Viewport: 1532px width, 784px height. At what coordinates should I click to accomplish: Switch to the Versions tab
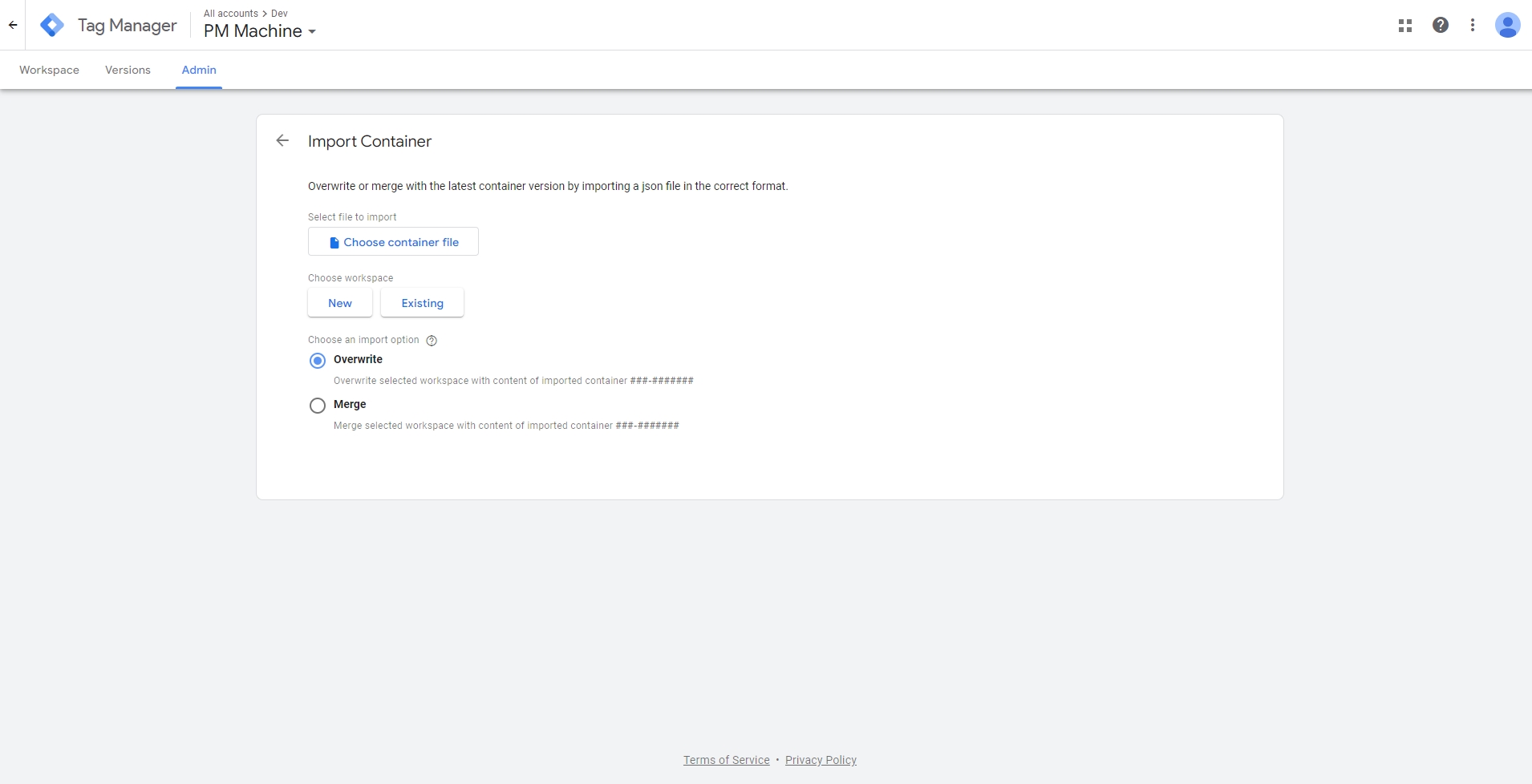128,70
